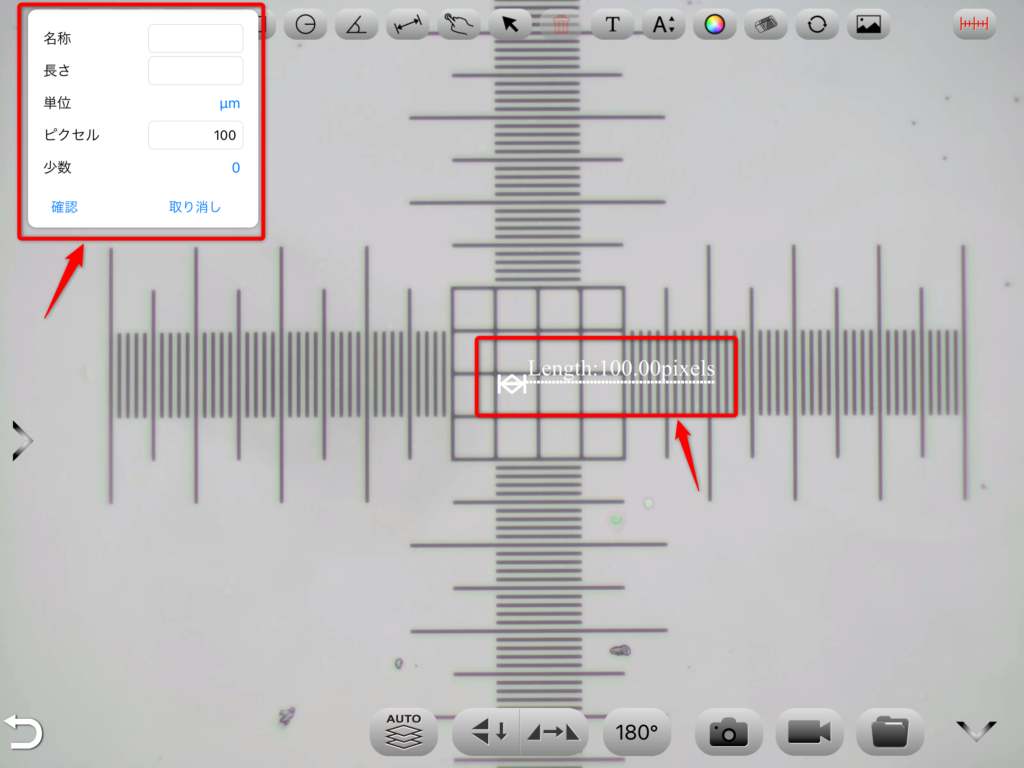Click the 取り消し cancel button
This screenshot has width=1024, height=768.
(195, 207)
